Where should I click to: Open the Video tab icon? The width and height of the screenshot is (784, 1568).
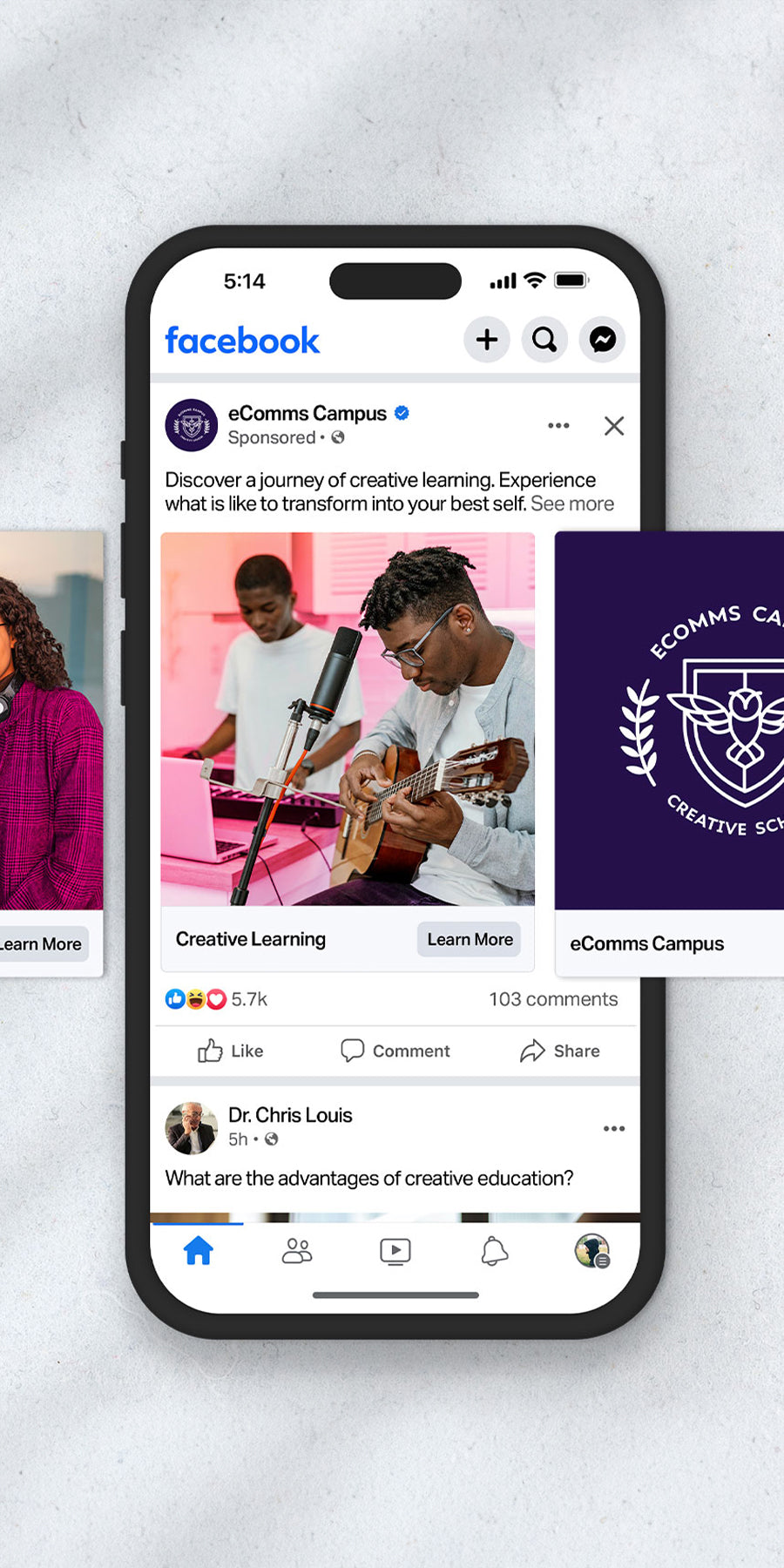point(395,1252)
